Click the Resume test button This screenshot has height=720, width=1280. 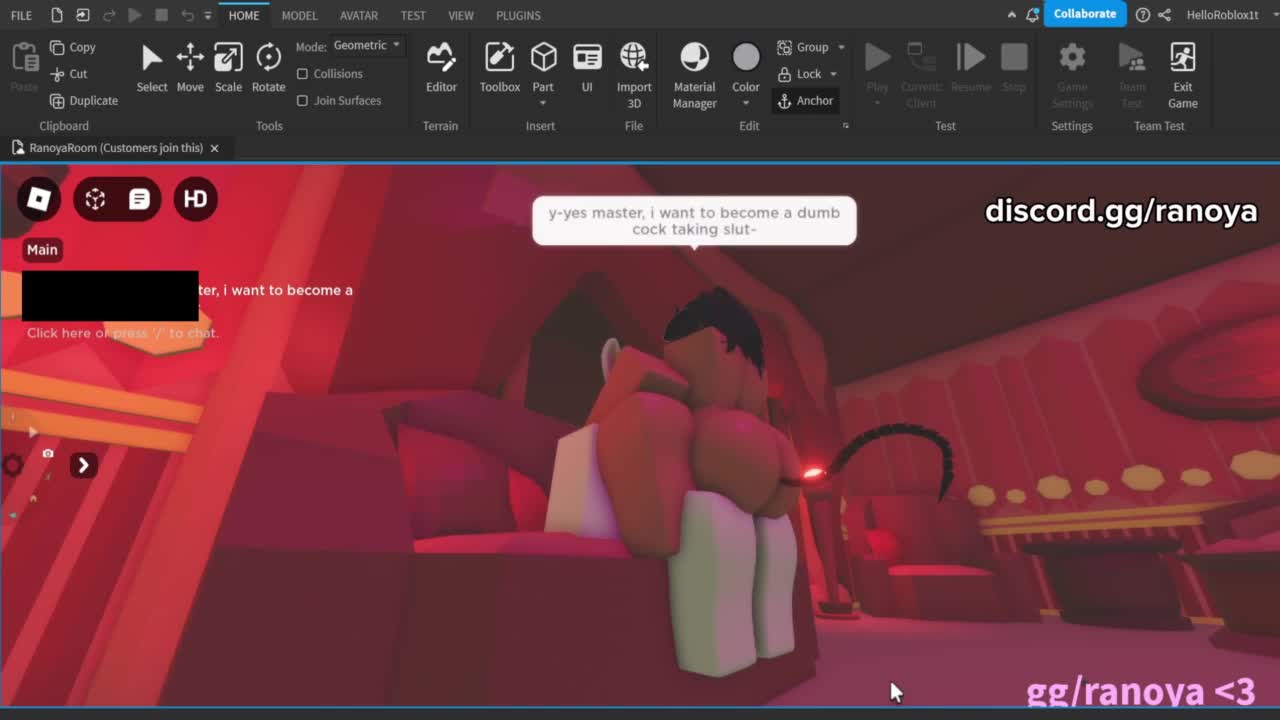pyautogui.click(x=970, y=68)
